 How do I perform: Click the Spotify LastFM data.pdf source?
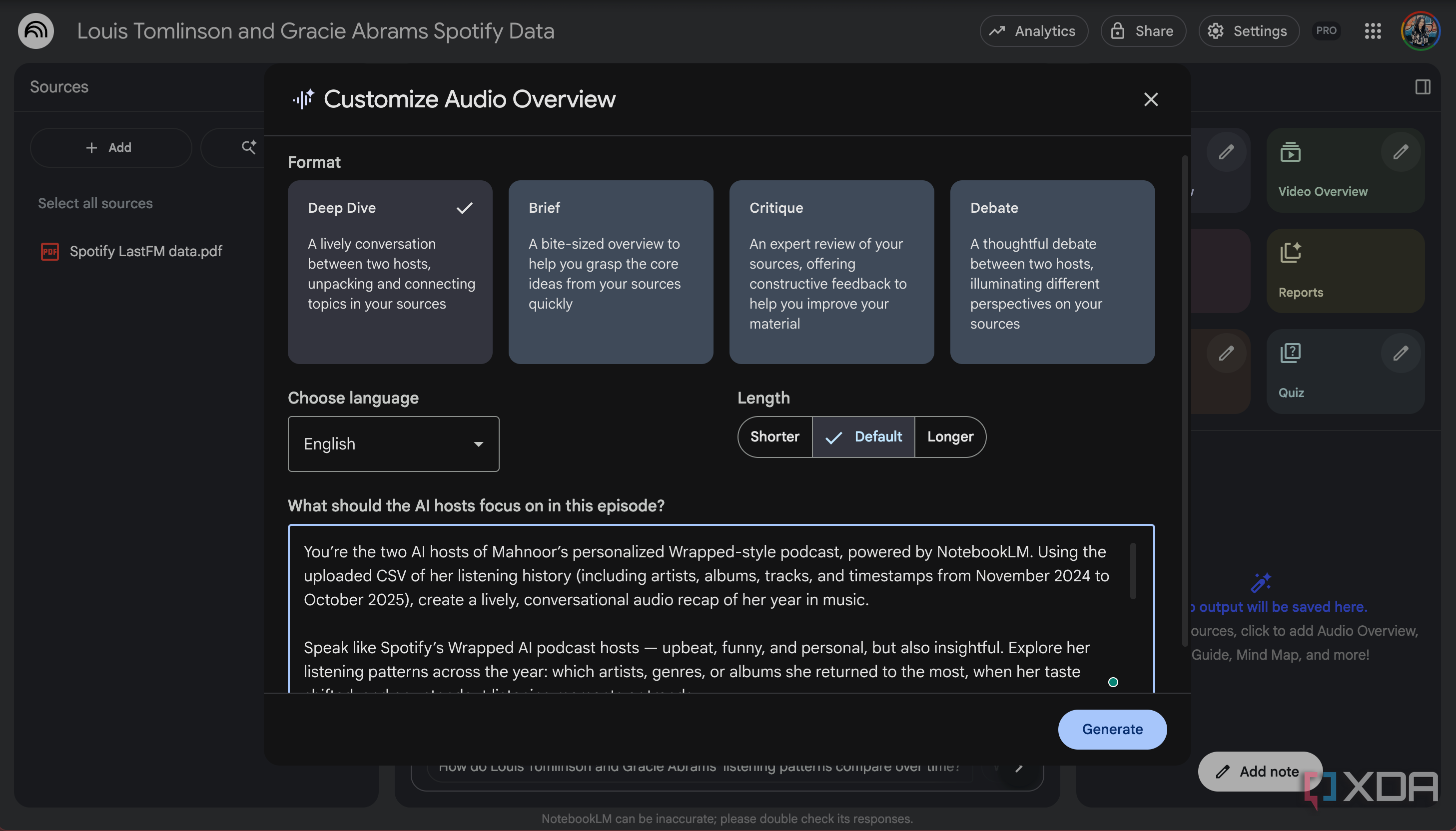point(131,251)
